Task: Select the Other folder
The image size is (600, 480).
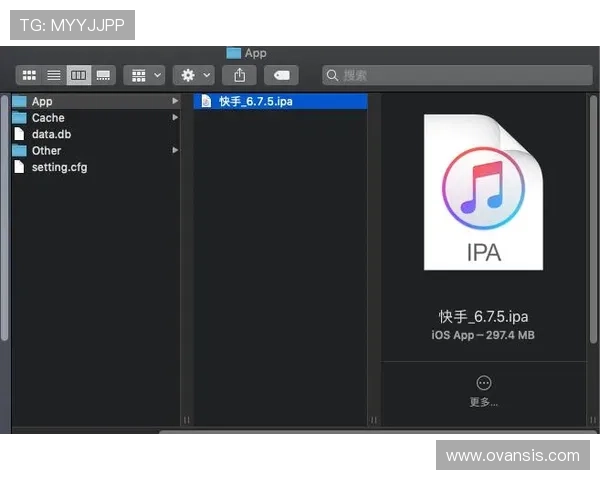Action: (96, 151)
